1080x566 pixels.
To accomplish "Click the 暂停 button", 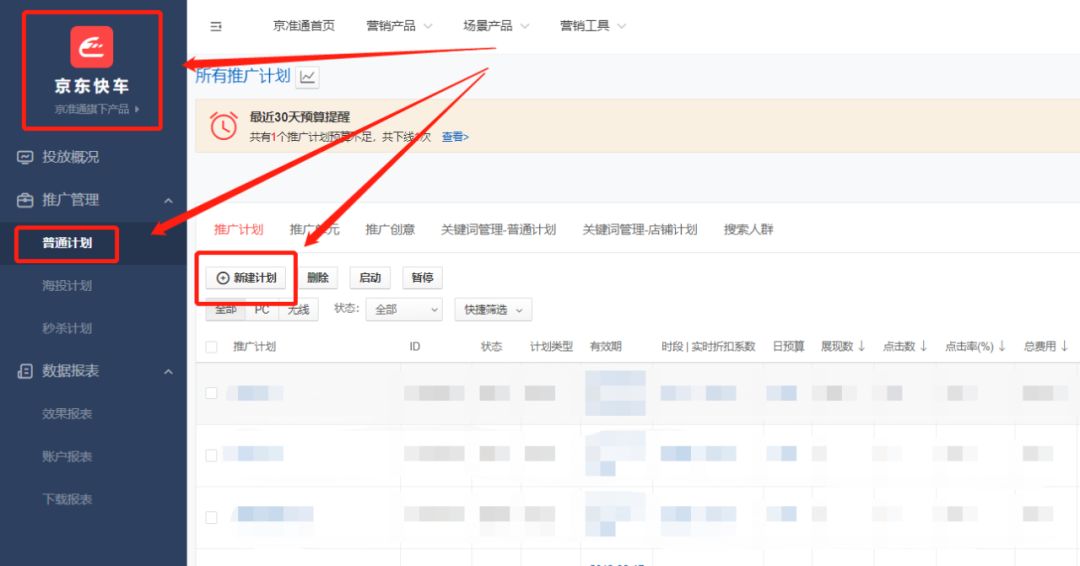I will (x=422, y=277).
